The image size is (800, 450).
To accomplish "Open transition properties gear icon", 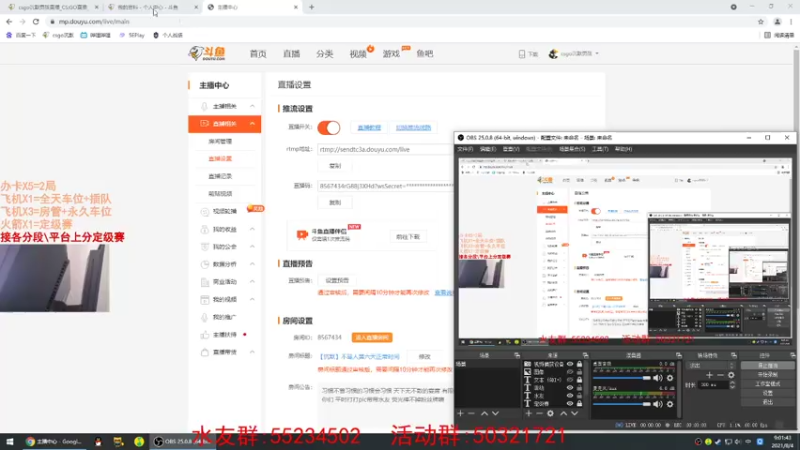I will coord(731,375).
